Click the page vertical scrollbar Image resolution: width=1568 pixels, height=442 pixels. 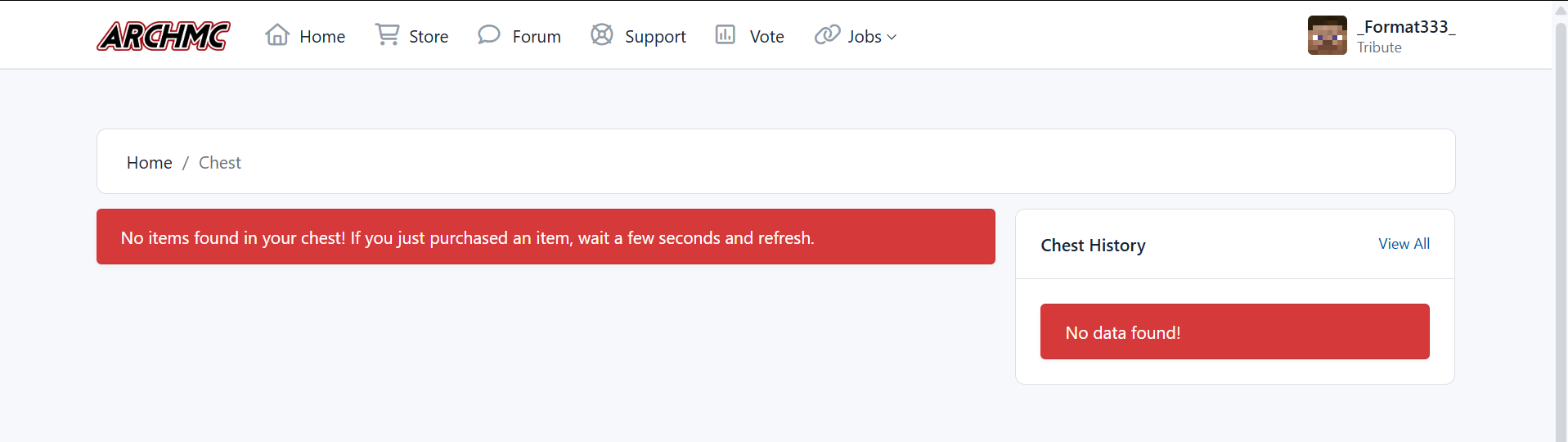coord(1561,229)
